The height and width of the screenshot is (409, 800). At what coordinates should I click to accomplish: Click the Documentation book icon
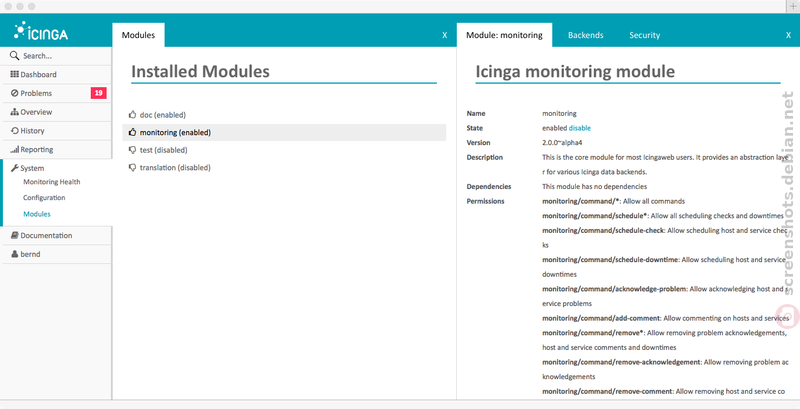pyautogui.click(x=15, y=236)
